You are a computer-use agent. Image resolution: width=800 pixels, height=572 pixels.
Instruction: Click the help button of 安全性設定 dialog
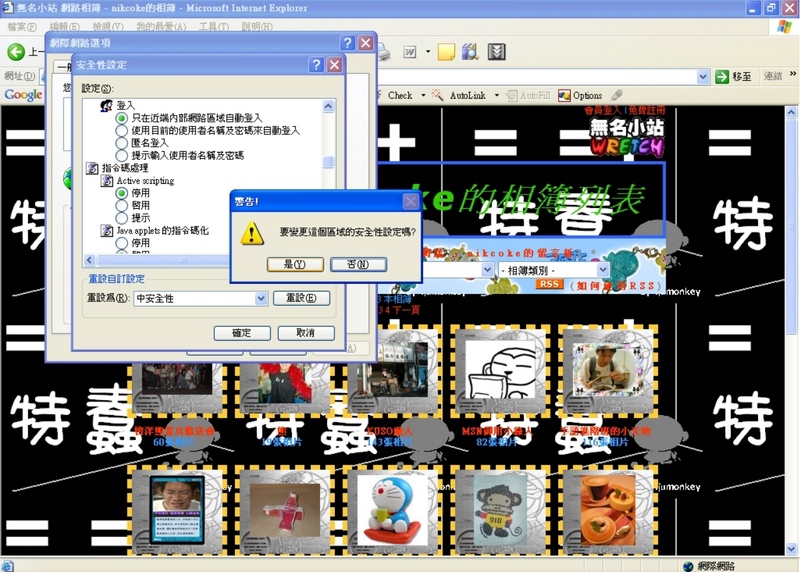coord(316,65)
